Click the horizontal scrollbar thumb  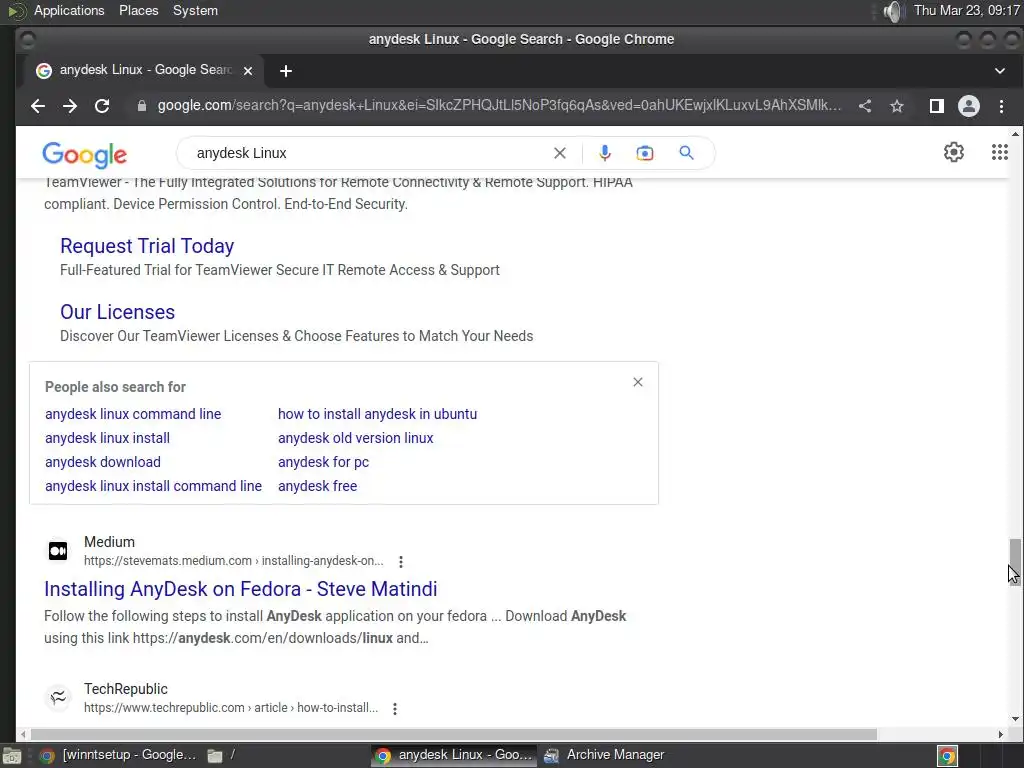click(453, 734)
